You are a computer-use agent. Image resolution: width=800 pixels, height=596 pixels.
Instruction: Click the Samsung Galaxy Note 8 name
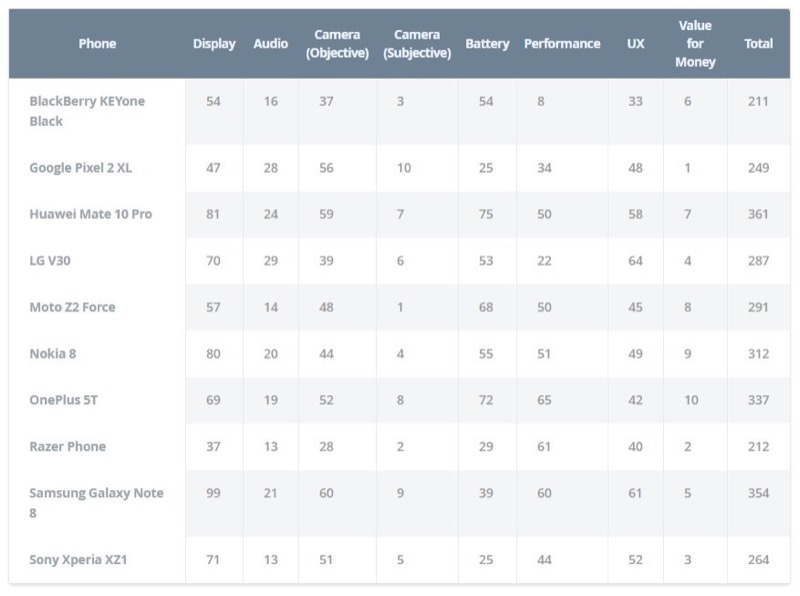pyautogui.click(x=96, y=502)
